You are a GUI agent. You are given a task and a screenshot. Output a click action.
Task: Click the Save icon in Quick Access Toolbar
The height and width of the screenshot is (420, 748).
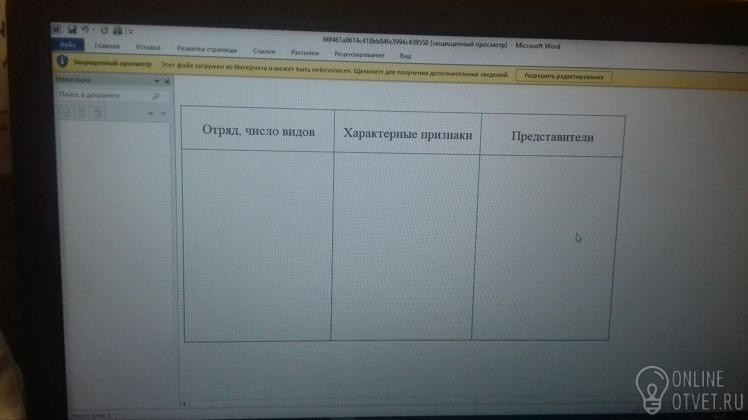[70, 31]
